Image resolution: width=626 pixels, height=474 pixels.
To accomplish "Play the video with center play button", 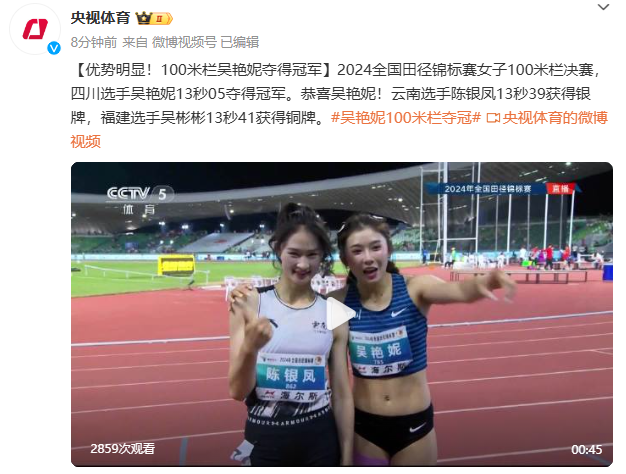I will 341,313.
